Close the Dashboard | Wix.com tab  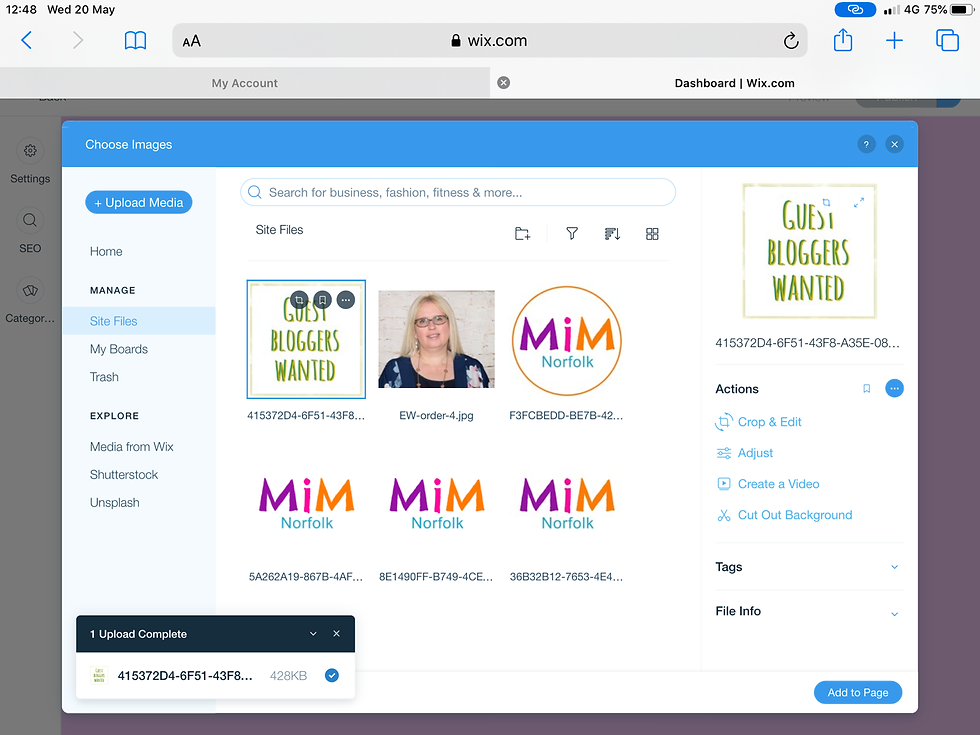pyautogui.click(x=503, y=82)
